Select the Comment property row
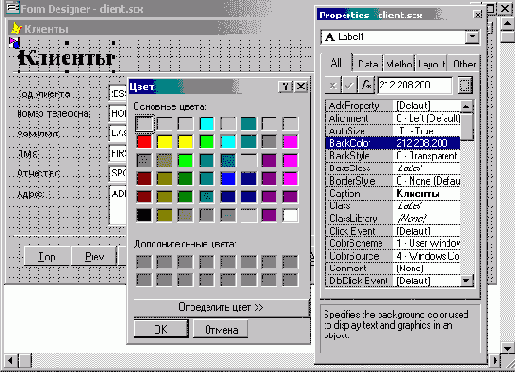 (393, 268)
